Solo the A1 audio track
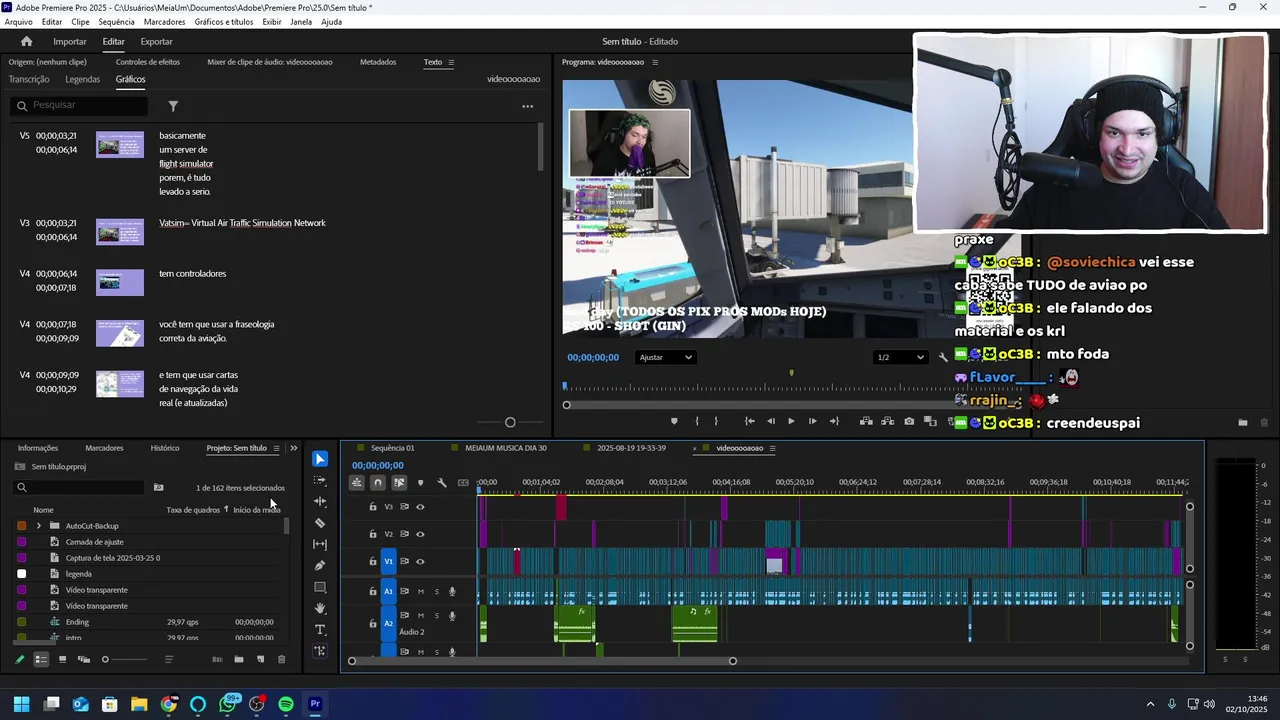This screenshot has width=1280, height=720. tap(436, 592)
